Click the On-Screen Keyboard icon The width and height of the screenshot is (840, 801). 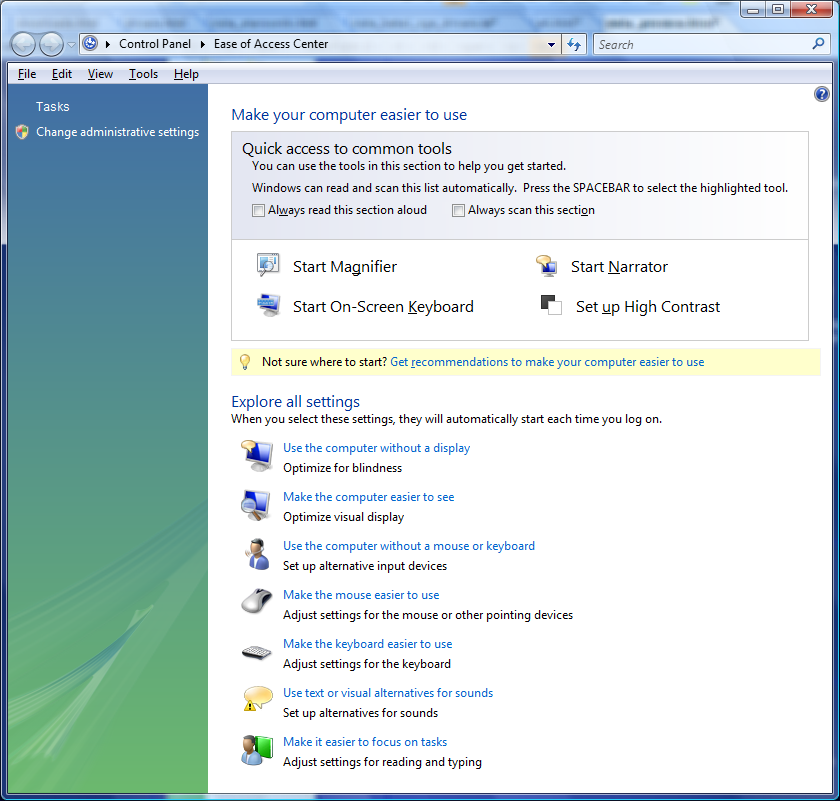(268, 305)
